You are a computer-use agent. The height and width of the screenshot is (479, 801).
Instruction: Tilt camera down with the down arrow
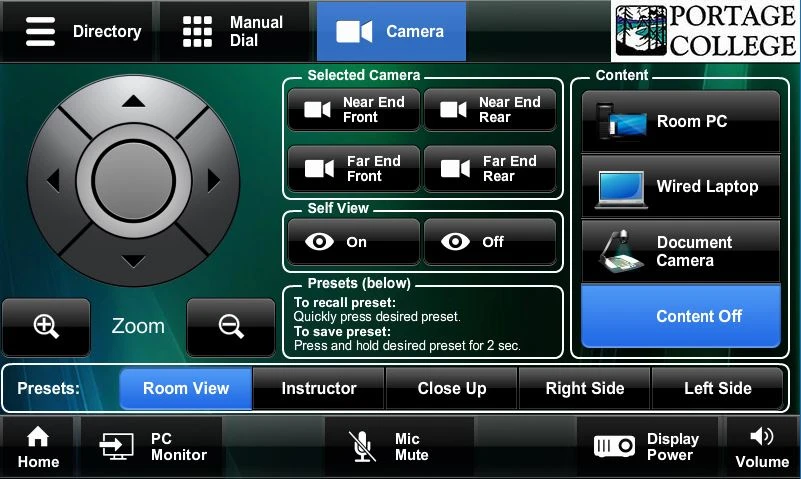pyautogui.click(x=133, y=261)
